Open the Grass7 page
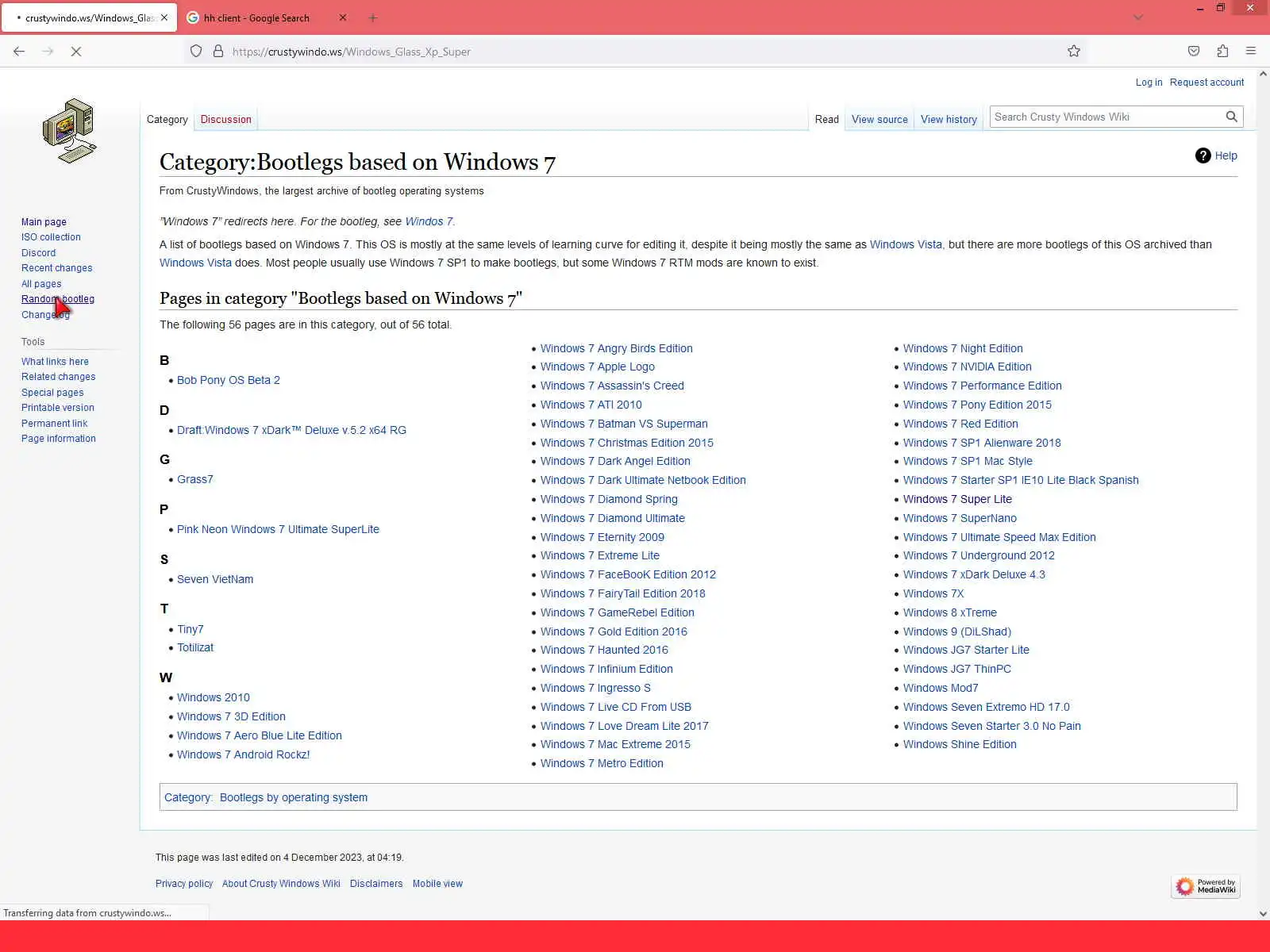The height and width of the screenshot is (952, 1270). (195, 479)
